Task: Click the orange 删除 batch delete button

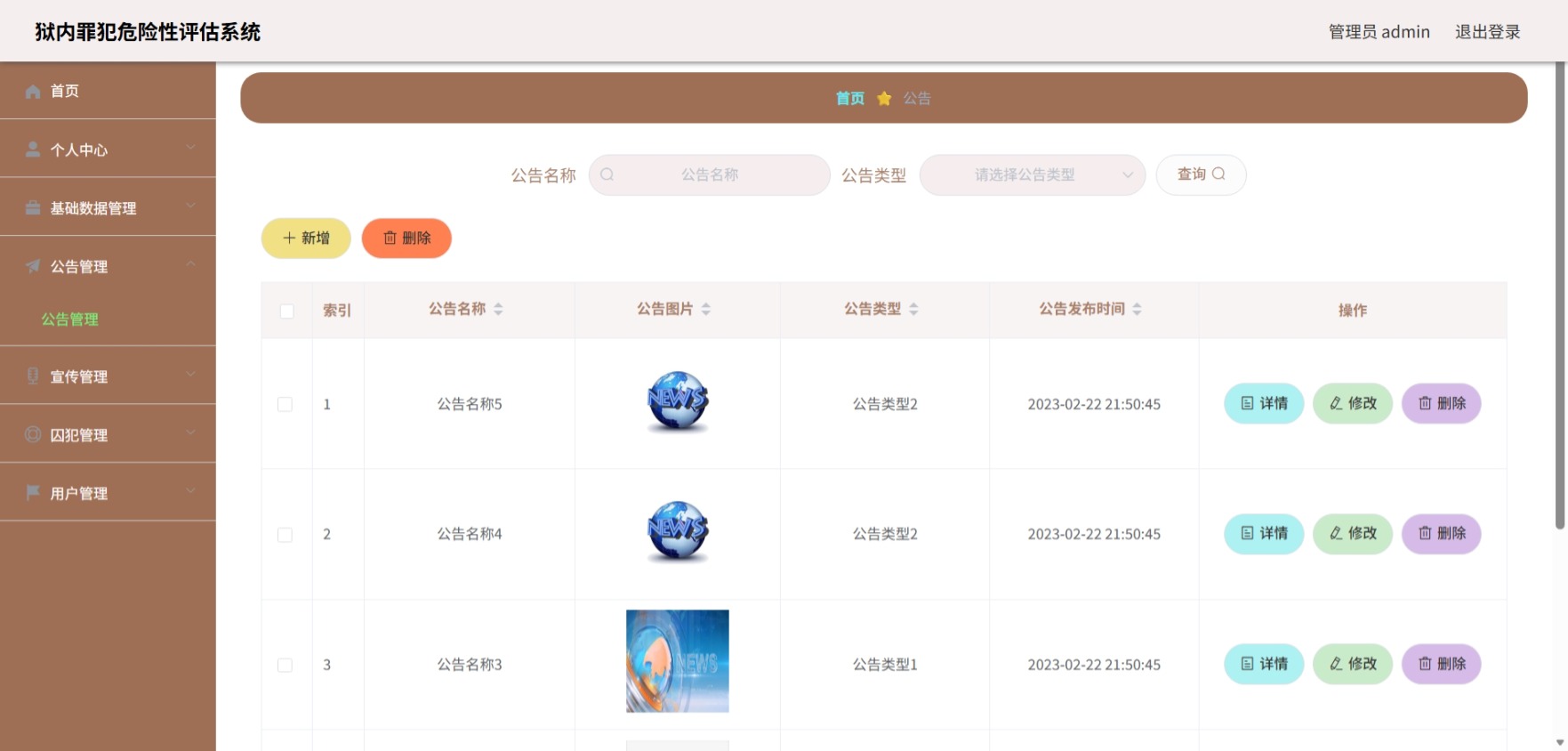Action: (406, 238)
